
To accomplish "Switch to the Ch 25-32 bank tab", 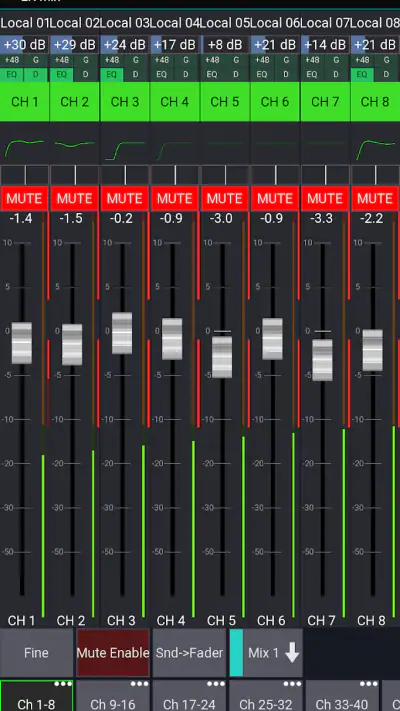I will tap(266, 696).
